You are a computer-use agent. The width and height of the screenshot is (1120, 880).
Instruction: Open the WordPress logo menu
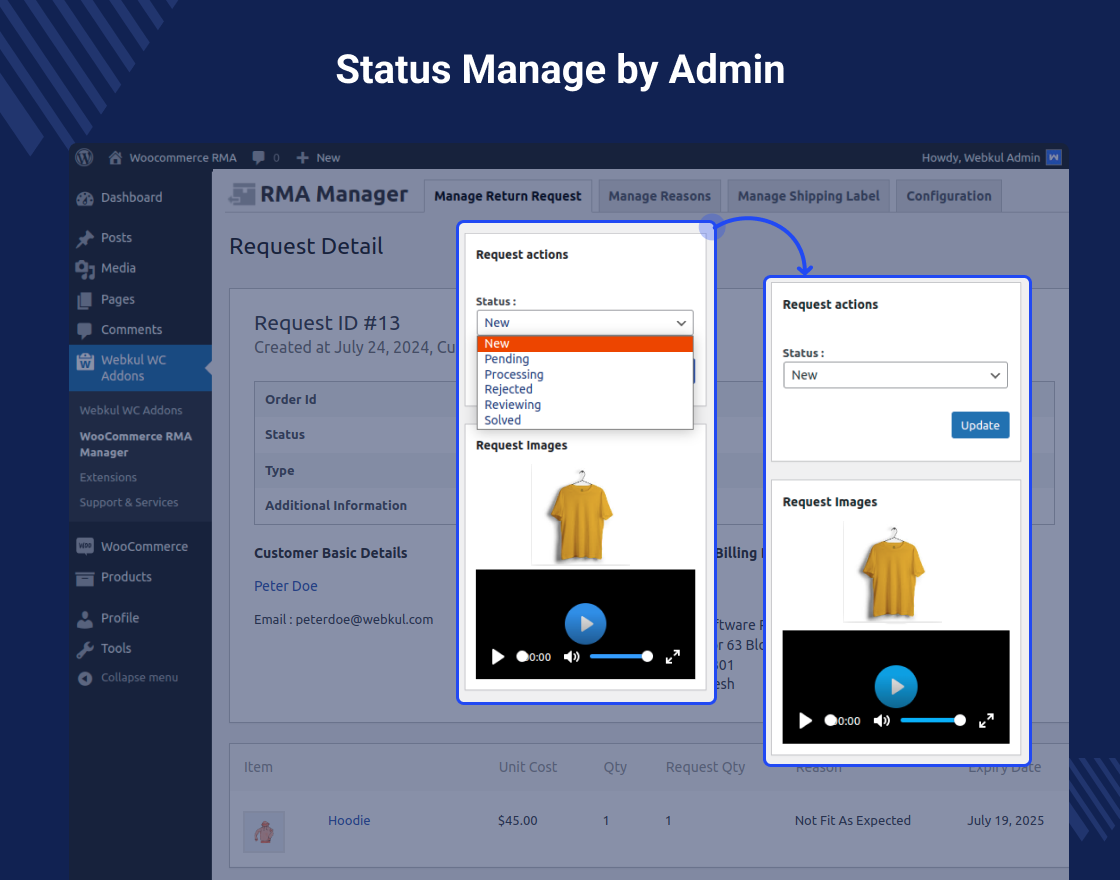coord(84,157)
